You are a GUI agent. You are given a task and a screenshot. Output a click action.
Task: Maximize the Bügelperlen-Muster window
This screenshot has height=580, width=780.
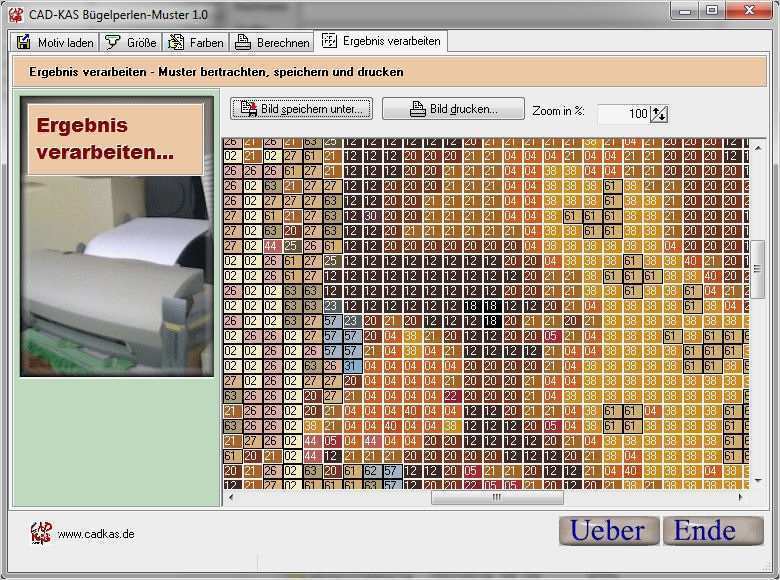[x=712, y=11]
